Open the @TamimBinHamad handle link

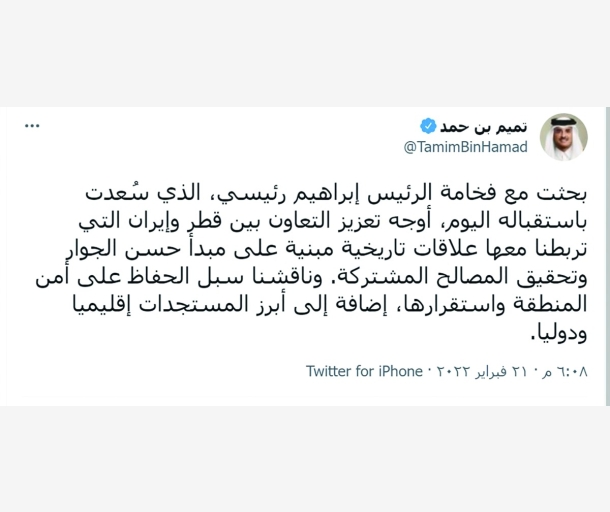coord(465,147)
